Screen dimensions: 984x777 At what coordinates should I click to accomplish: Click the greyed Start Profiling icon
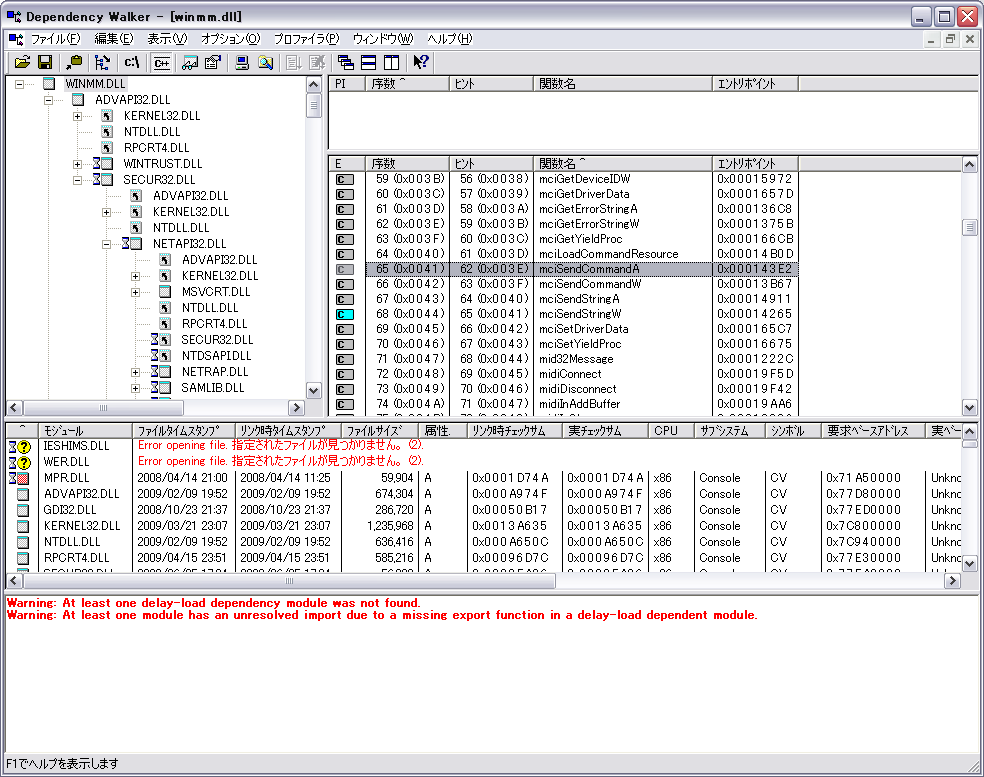pos(294,62)
